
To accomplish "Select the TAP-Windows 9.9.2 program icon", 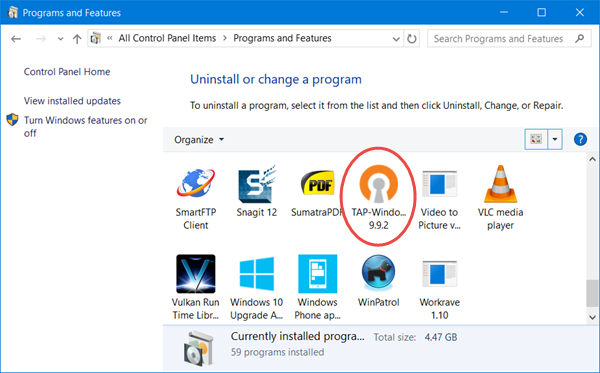I will click(x=378, y=184).
